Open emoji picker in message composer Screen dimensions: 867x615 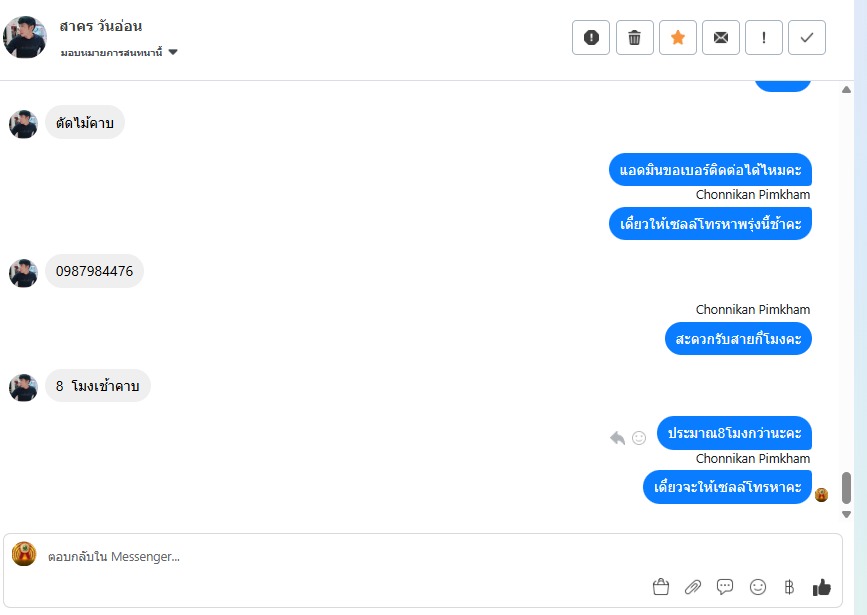[x=758, y=587]
